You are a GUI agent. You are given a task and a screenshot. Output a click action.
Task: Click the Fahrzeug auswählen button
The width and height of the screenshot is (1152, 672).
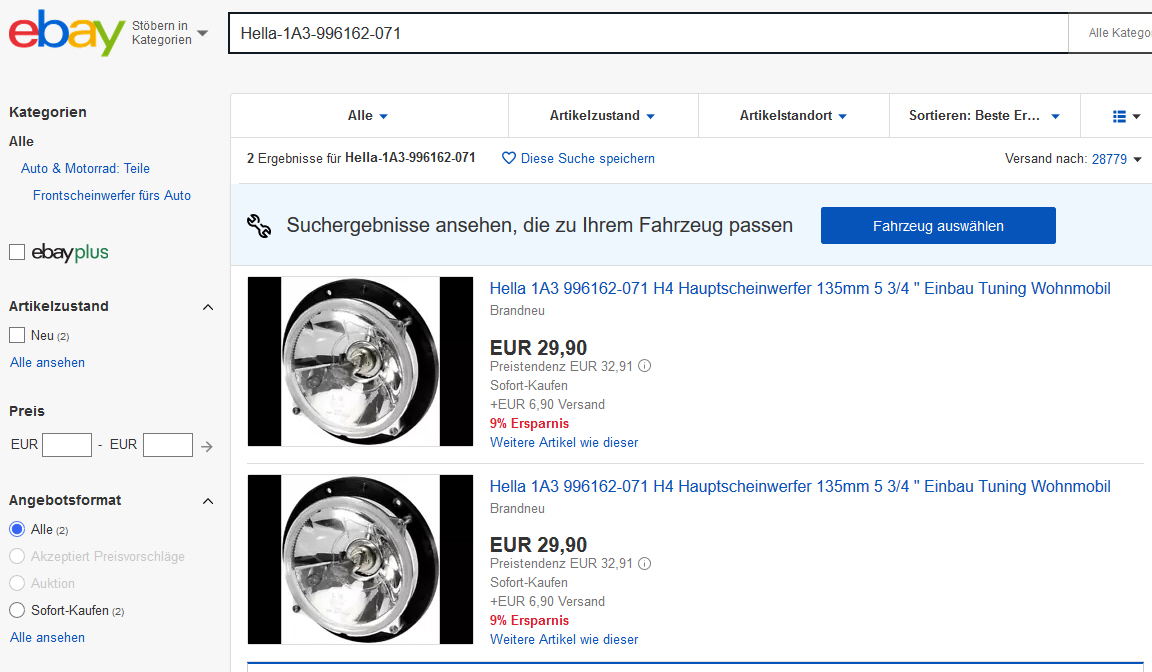pos(937,226)
